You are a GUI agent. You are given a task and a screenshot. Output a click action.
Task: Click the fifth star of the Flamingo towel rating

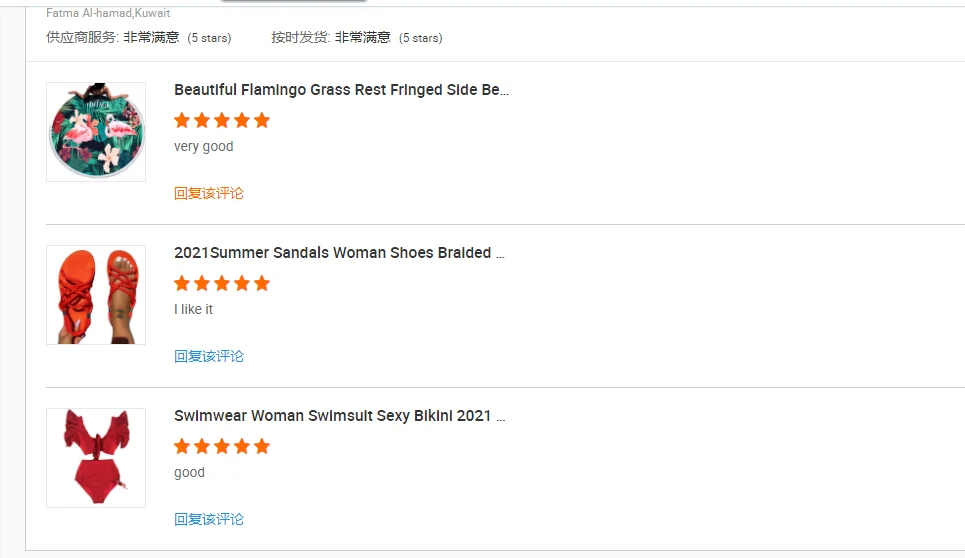coord(262,121)
